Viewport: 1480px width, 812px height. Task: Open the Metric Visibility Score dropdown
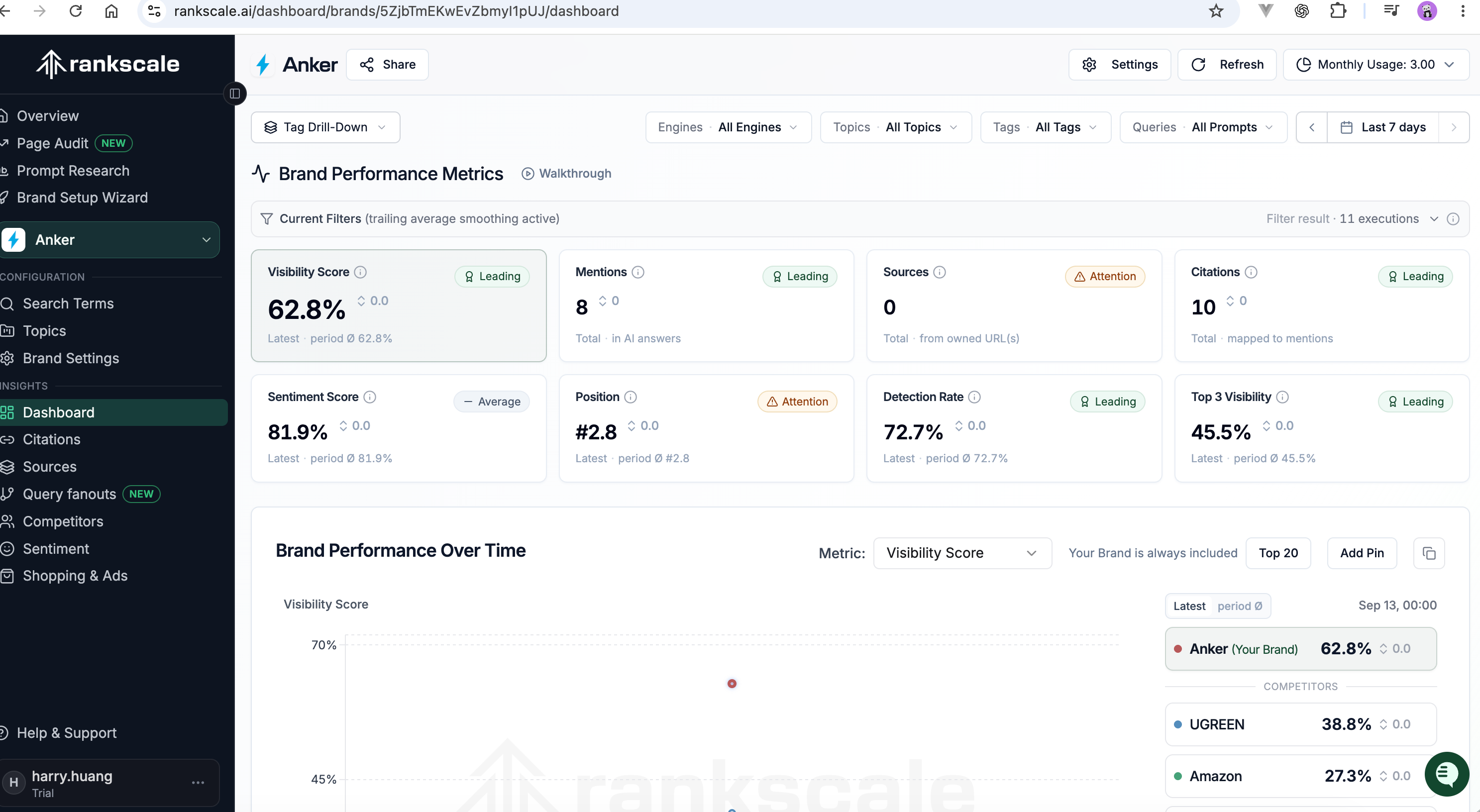click(962, 553)
